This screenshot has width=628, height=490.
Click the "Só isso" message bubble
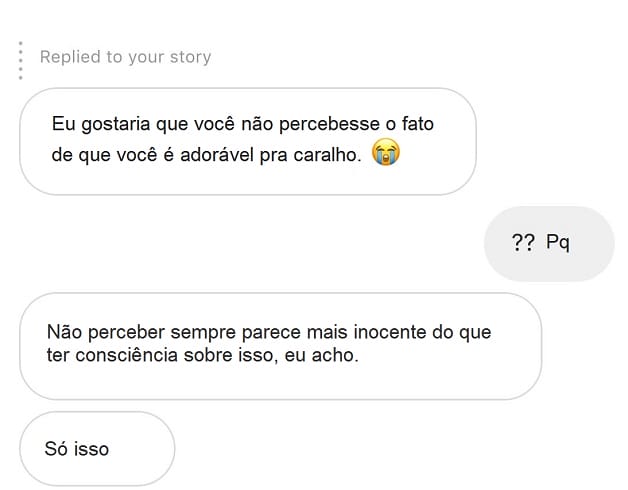(97, 449)
